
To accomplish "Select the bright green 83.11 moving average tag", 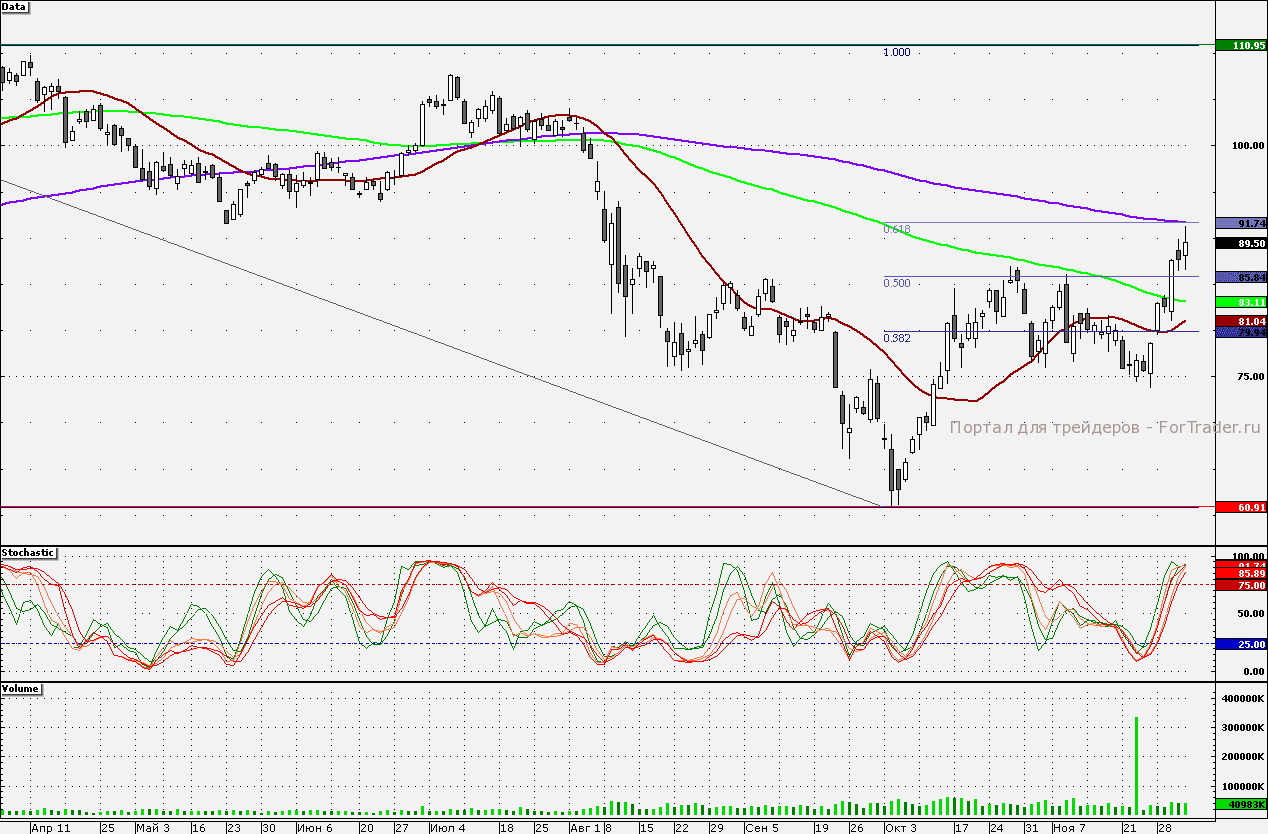I will coord(1240,301).
